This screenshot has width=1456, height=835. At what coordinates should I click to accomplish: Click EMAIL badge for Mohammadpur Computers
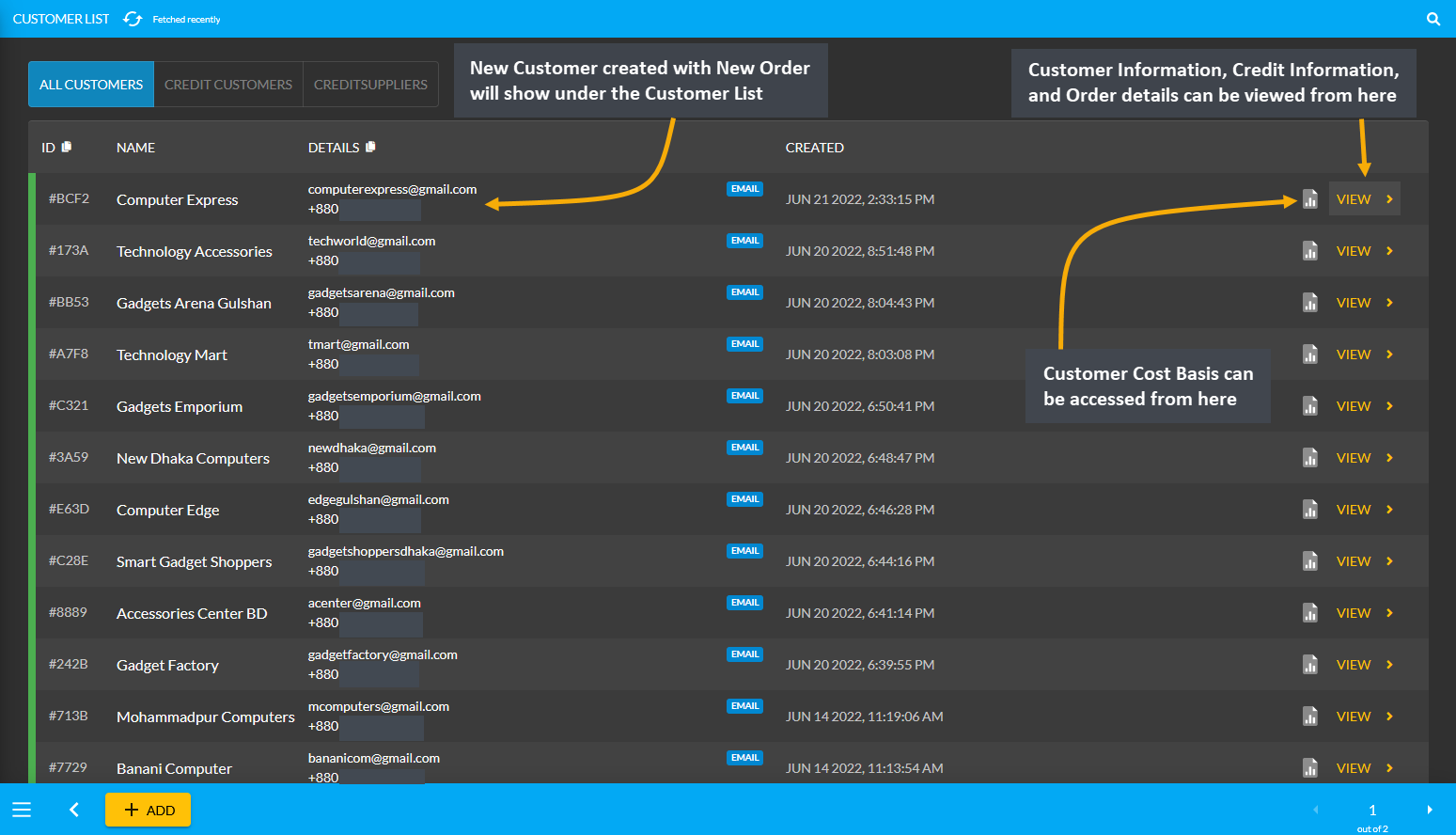pyautogui.click(x=744, y=706)
